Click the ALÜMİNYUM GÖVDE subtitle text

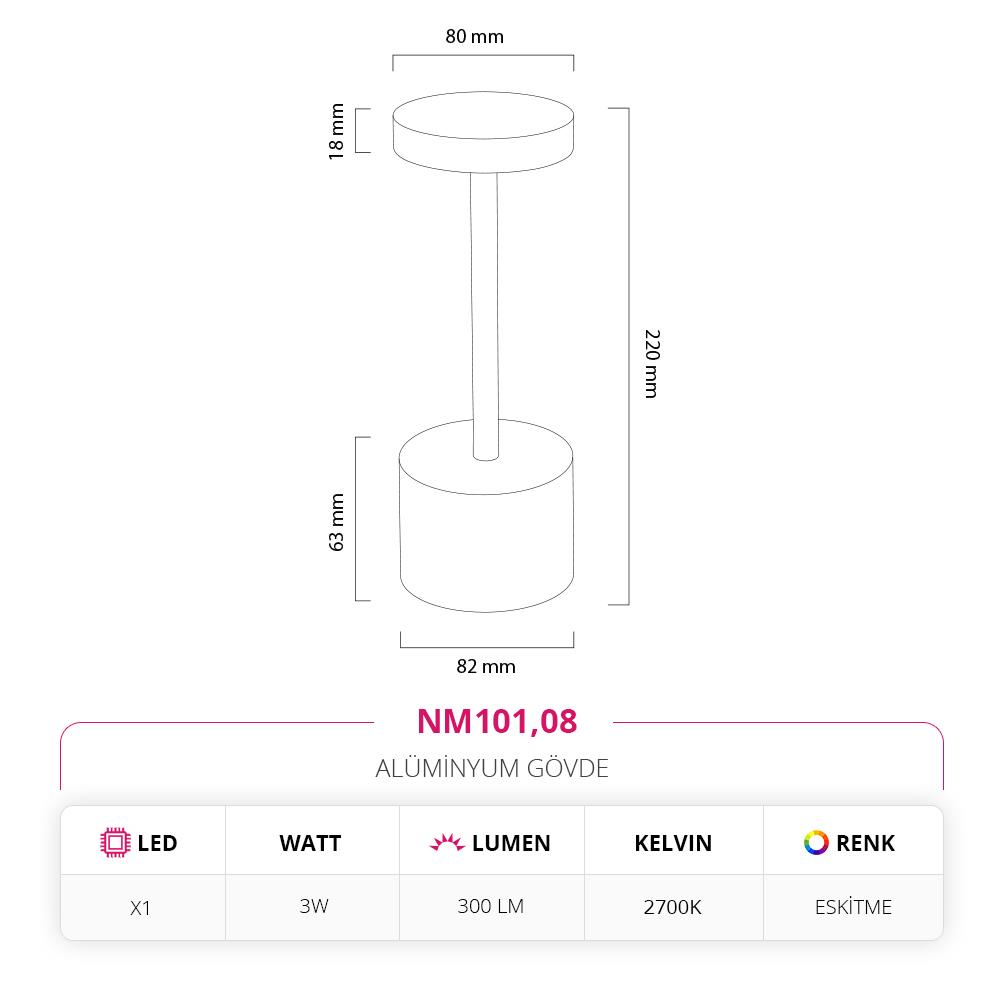(x=492, y=768)
